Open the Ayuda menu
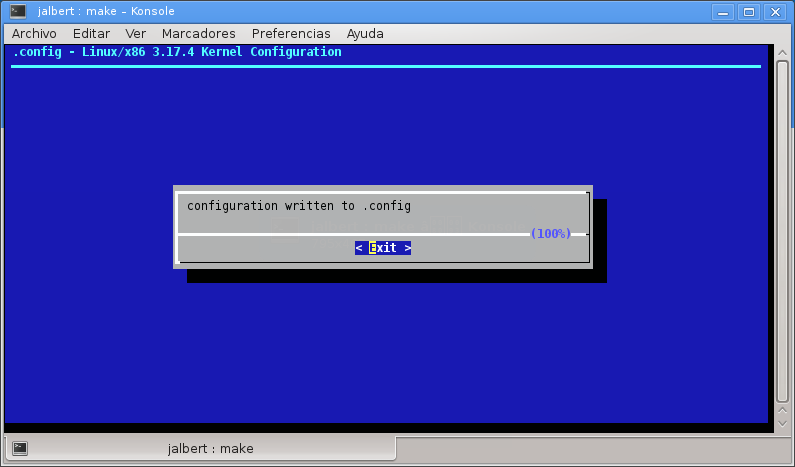 (x=365, y=33)
